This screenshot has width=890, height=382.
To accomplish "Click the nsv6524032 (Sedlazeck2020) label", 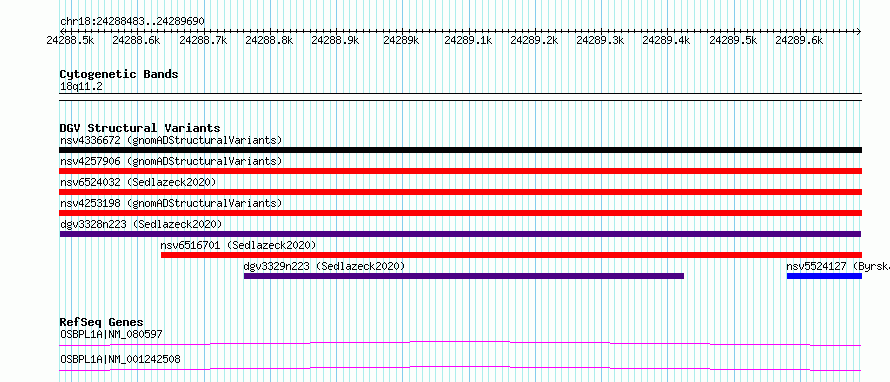I will coord(138,182).
